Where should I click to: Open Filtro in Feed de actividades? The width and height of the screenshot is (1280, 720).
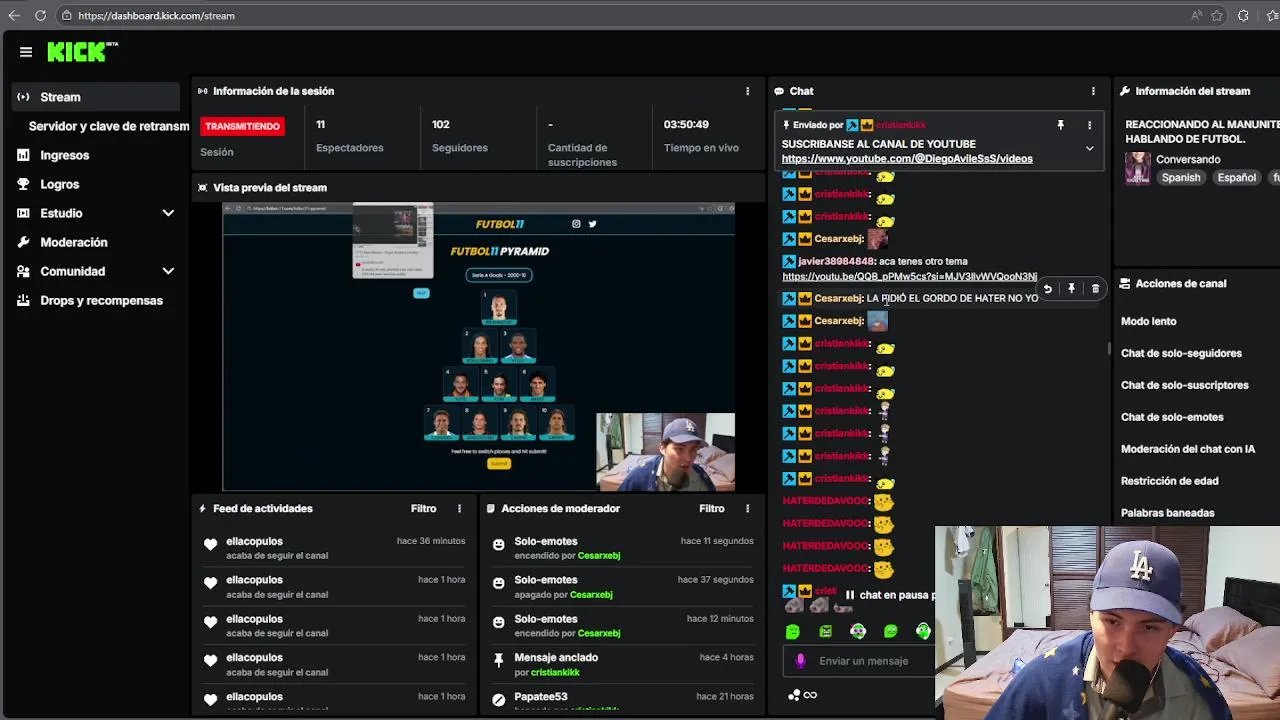coord(423,508)
